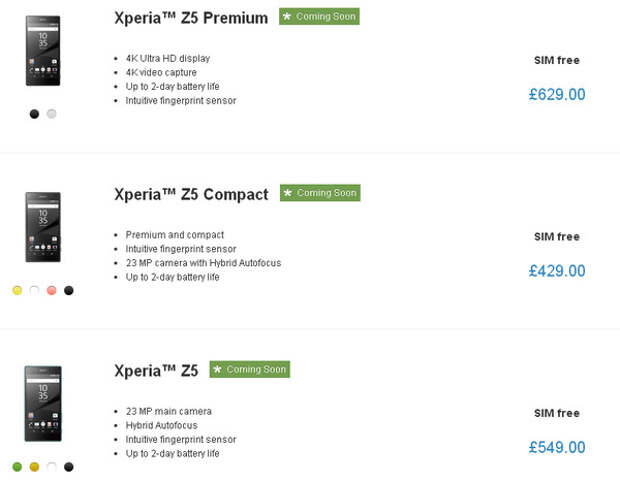Pick gold color for Xperia Z5
This screenshot has height=481, width=620.
[x=34, y=467]
